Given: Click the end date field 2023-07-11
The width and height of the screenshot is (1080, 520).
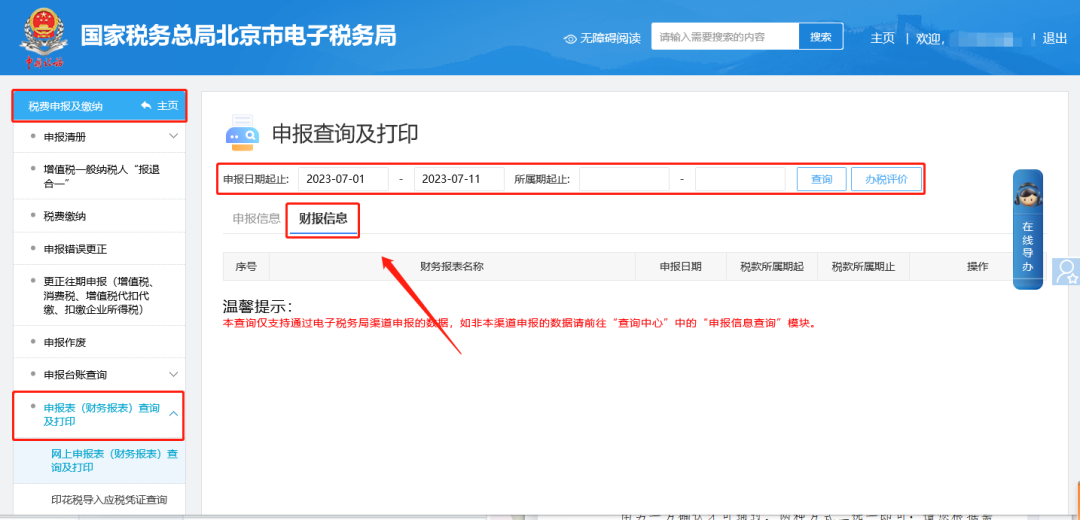Looking at the screenshot, I should tap(459, 179).
